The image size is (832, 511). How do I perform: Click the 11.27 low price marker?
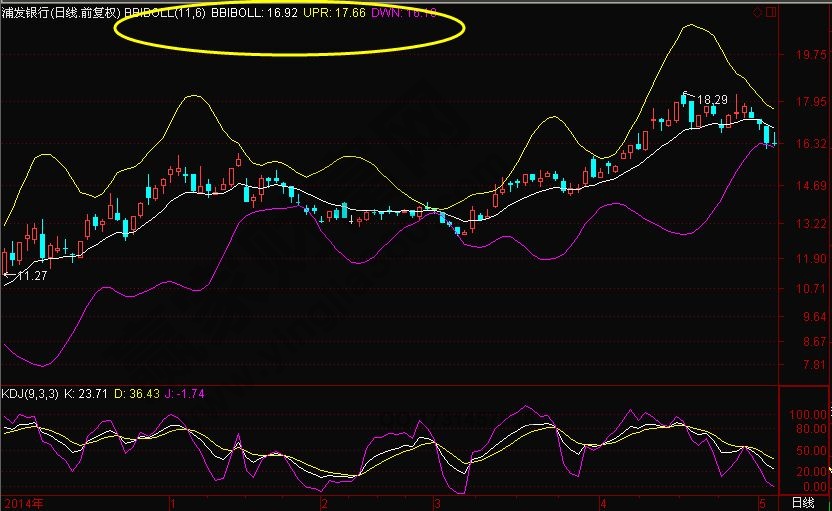[x=32, y=275]
